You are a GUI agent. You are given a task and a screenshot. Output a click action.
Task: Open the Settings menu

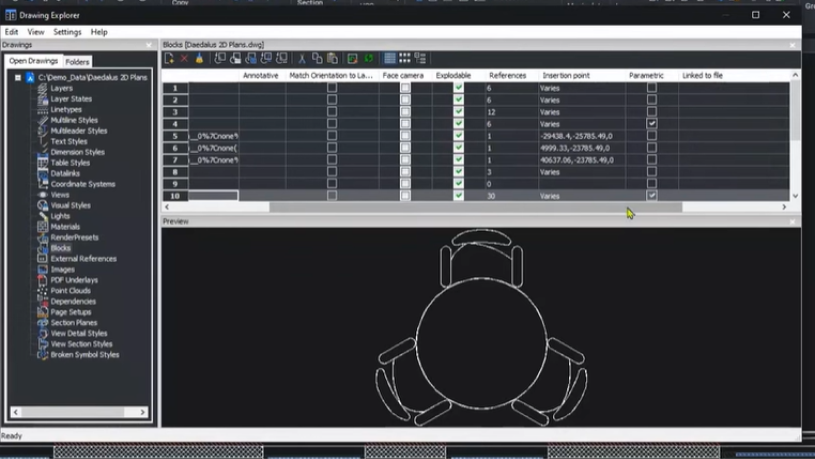[68, 32]
